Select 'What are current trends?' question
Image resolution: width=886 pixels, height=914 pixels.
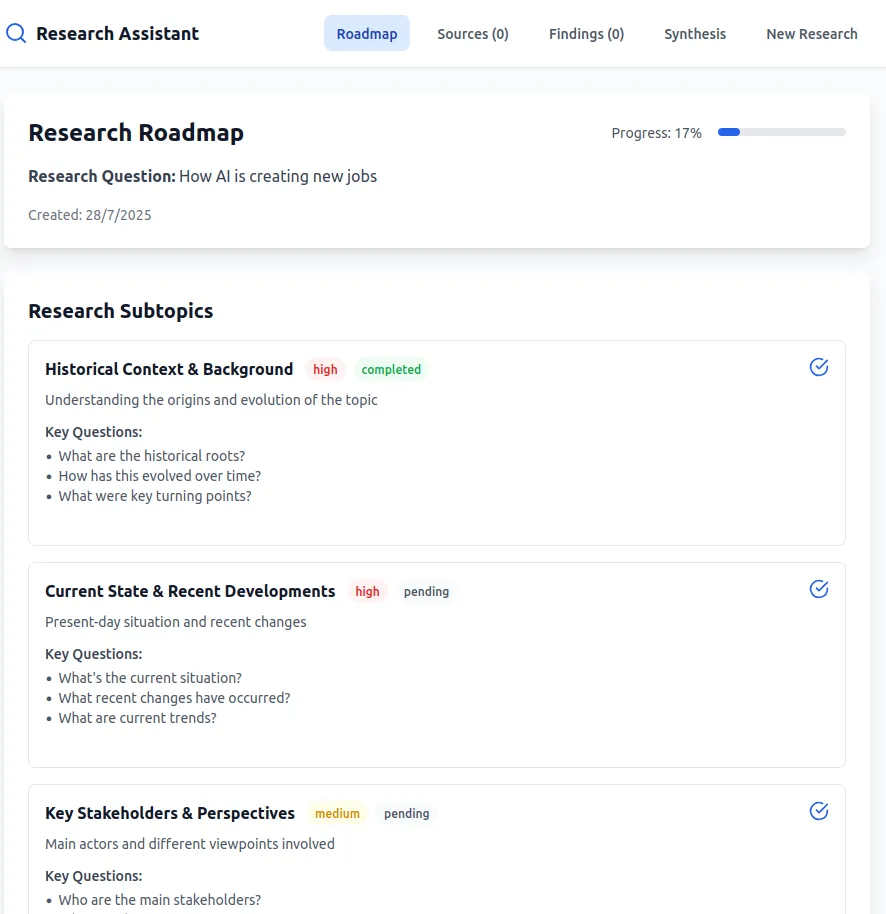[138, 718]
